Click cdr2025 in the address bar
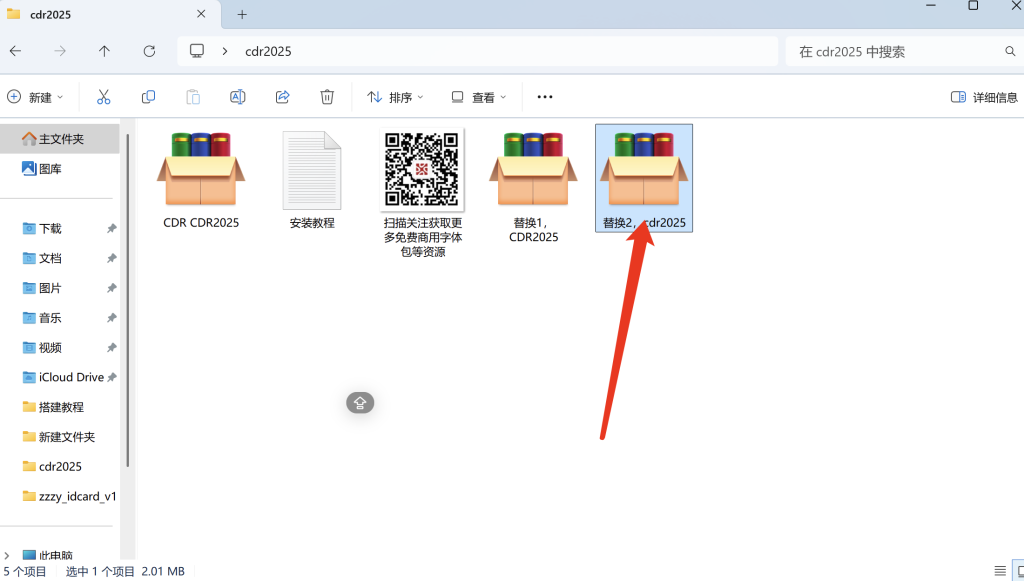Screen dimensions: 1024x581 coord(268,52)
